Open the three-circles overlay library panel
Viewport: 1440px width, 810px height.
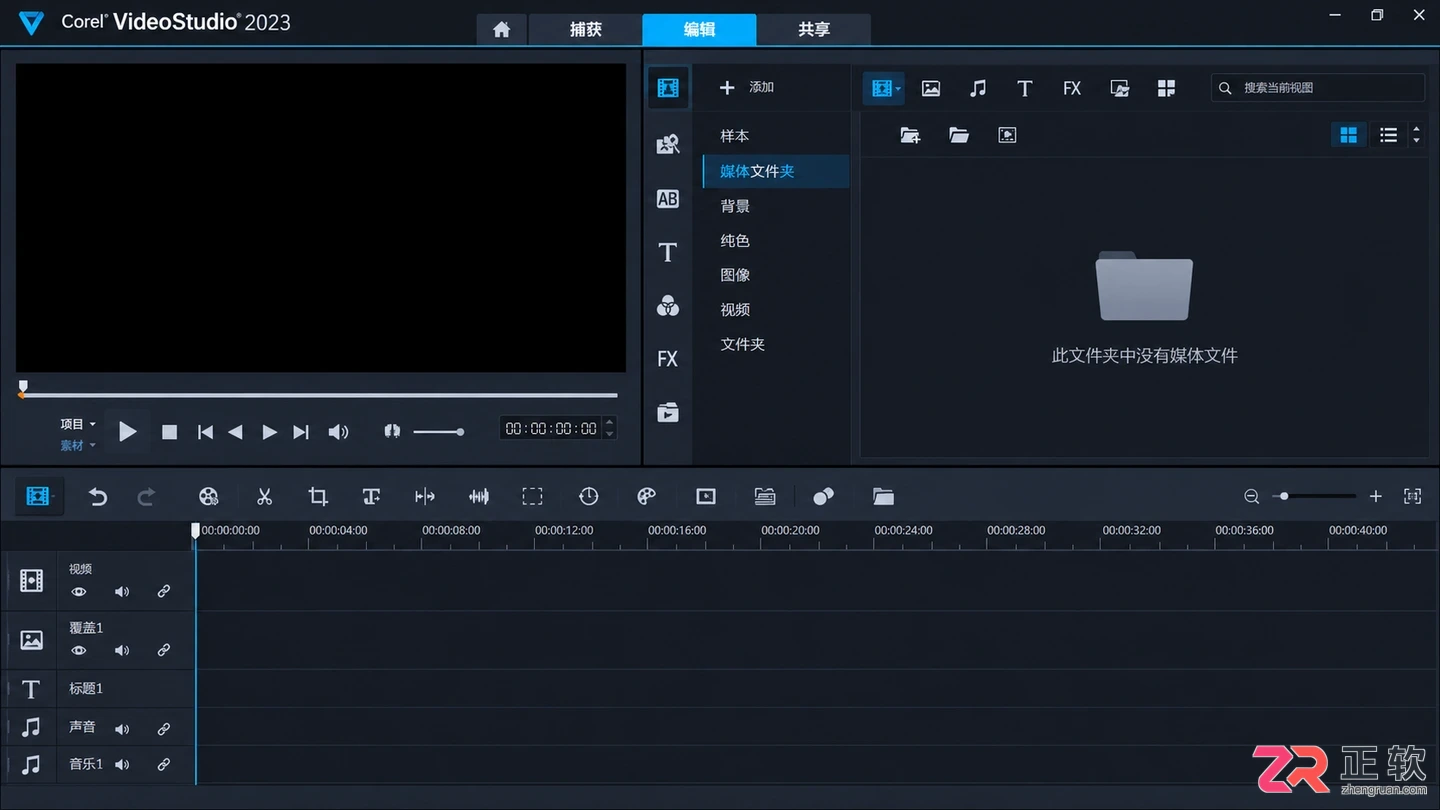tap(668, 306)
